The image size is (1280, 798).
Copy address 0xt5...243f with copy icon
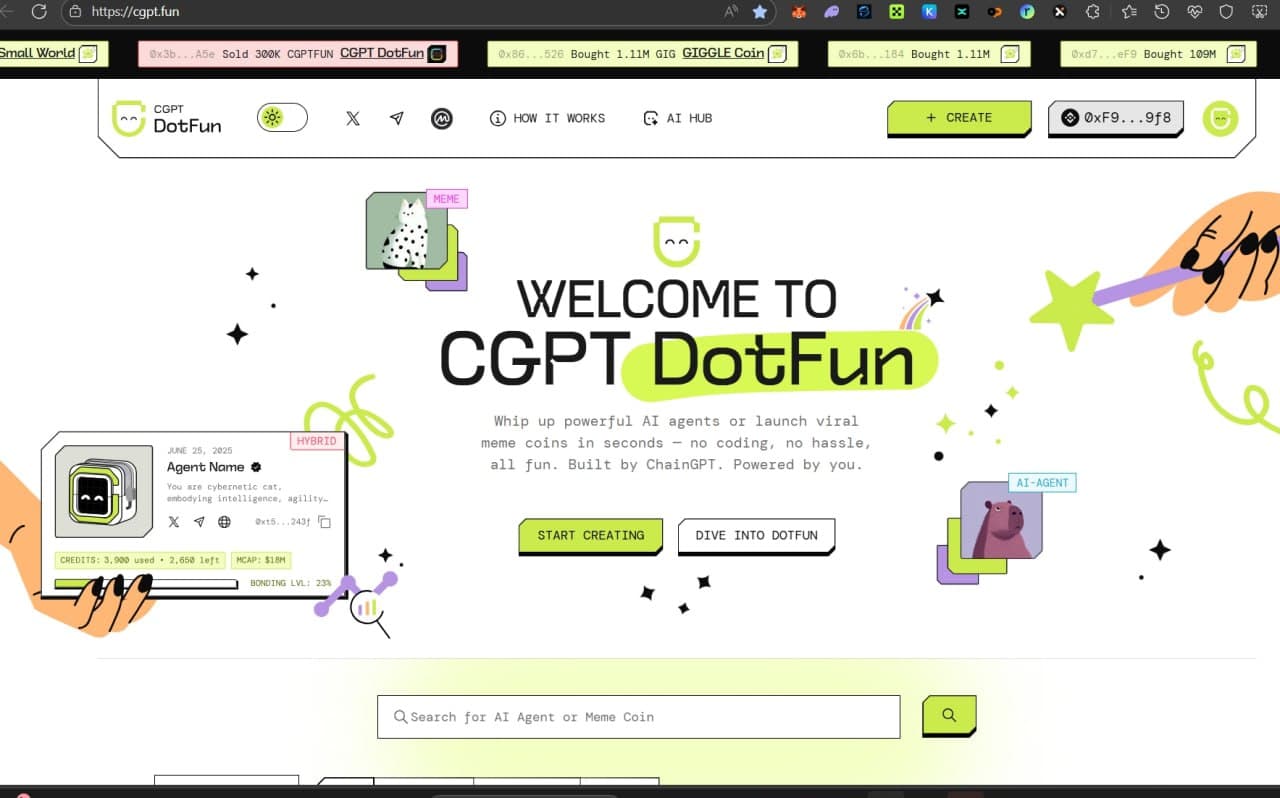324,522
